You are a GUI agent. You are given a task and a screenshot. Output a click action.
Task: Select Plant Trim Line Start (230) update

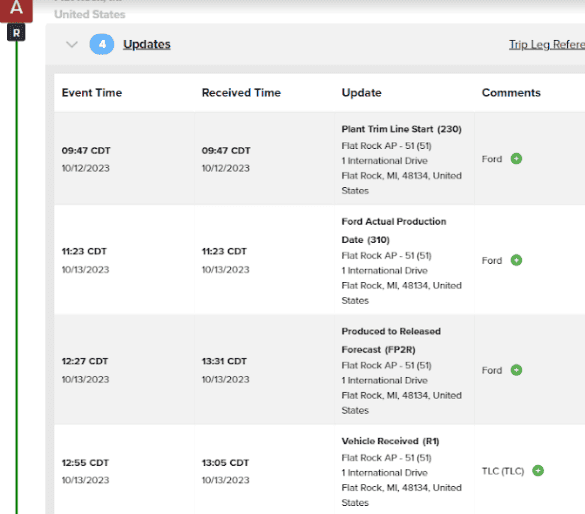(401, 129)
